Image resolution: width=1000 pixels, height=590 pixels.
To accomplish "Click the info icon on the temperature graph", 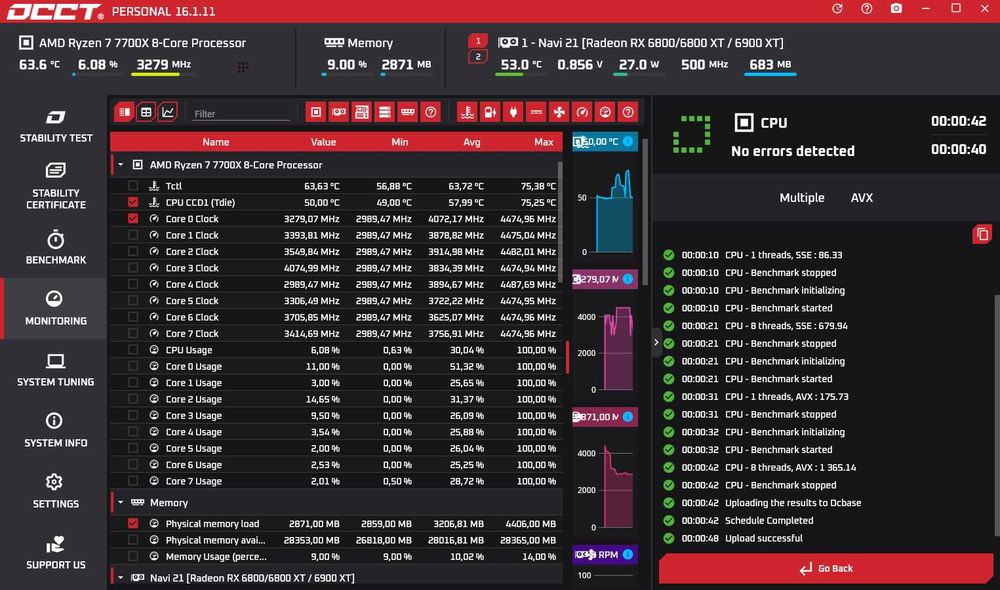I will coord(628,142).
